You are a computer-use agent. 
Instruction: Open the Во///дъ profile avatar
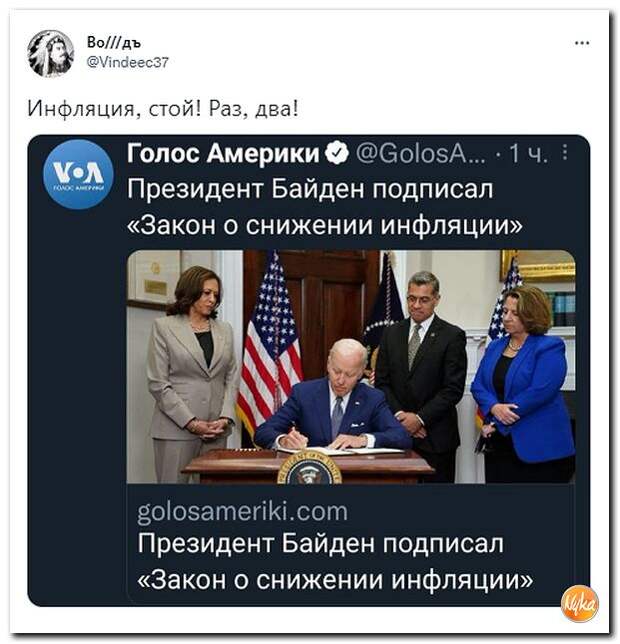coord(51,53)
